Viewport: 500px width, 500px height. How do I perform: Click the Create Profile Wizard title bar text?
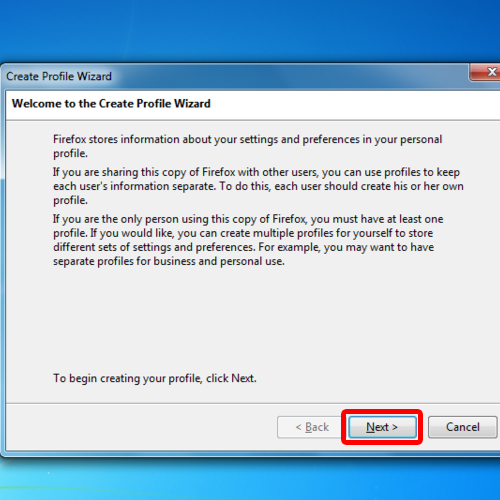coord(59,76)
